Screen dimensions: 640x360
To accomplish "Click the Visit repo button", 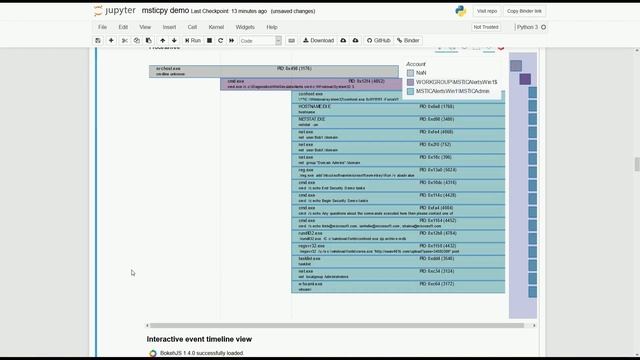I will (487, 11).
